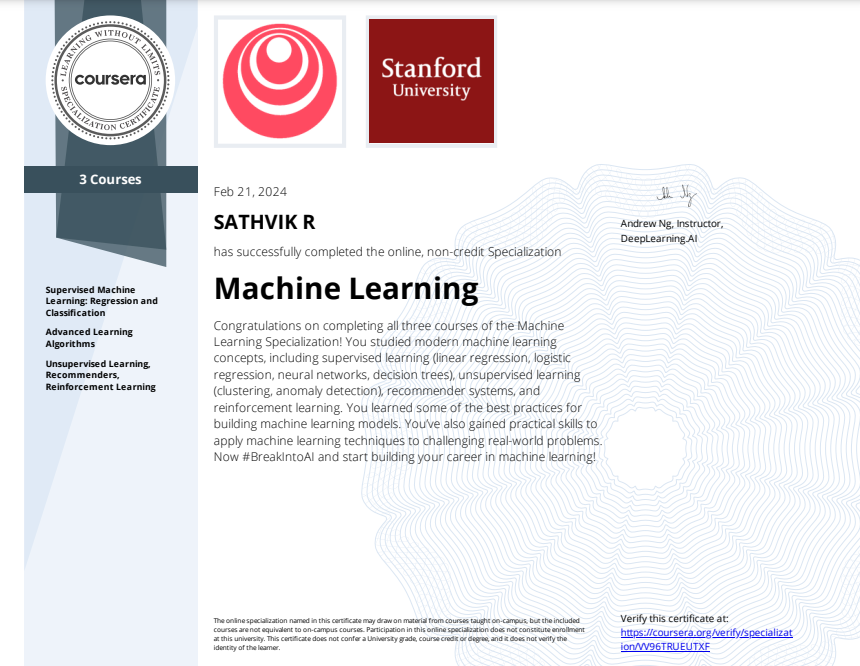Click the recipient name SATHVIK R
The height and width of the screenshot is (666, 860).
[265, 222]
